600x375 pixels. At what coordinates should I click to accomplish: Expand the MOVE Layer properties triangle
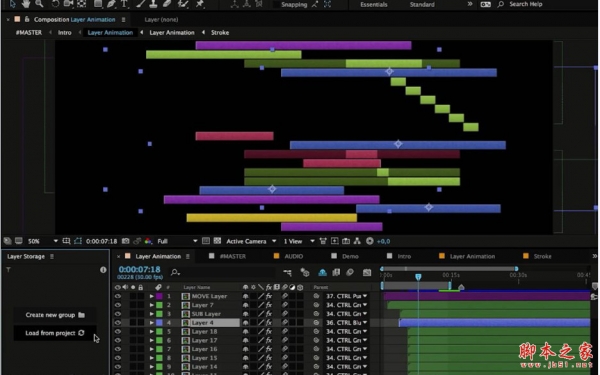point(152,296)
